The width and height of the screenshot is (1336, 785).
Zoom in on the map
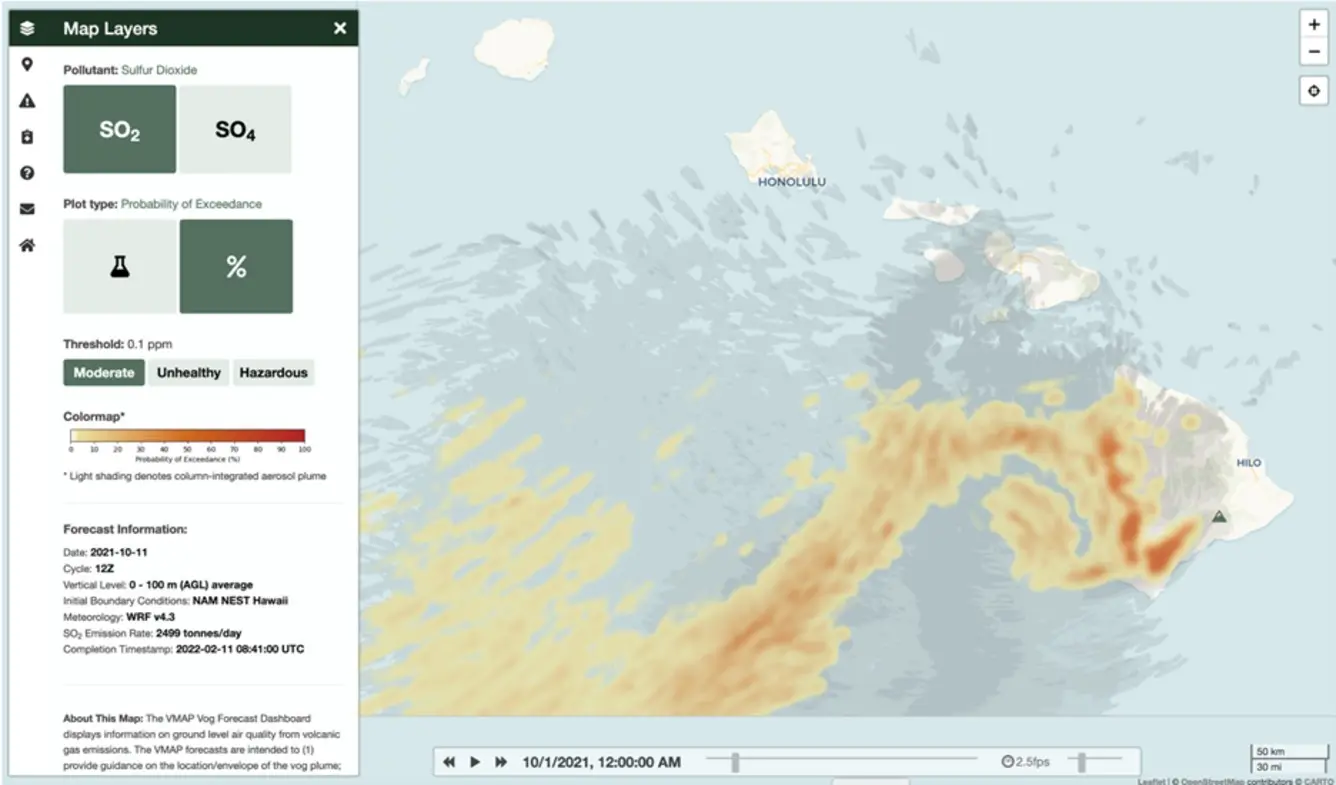click(1314, 25)
